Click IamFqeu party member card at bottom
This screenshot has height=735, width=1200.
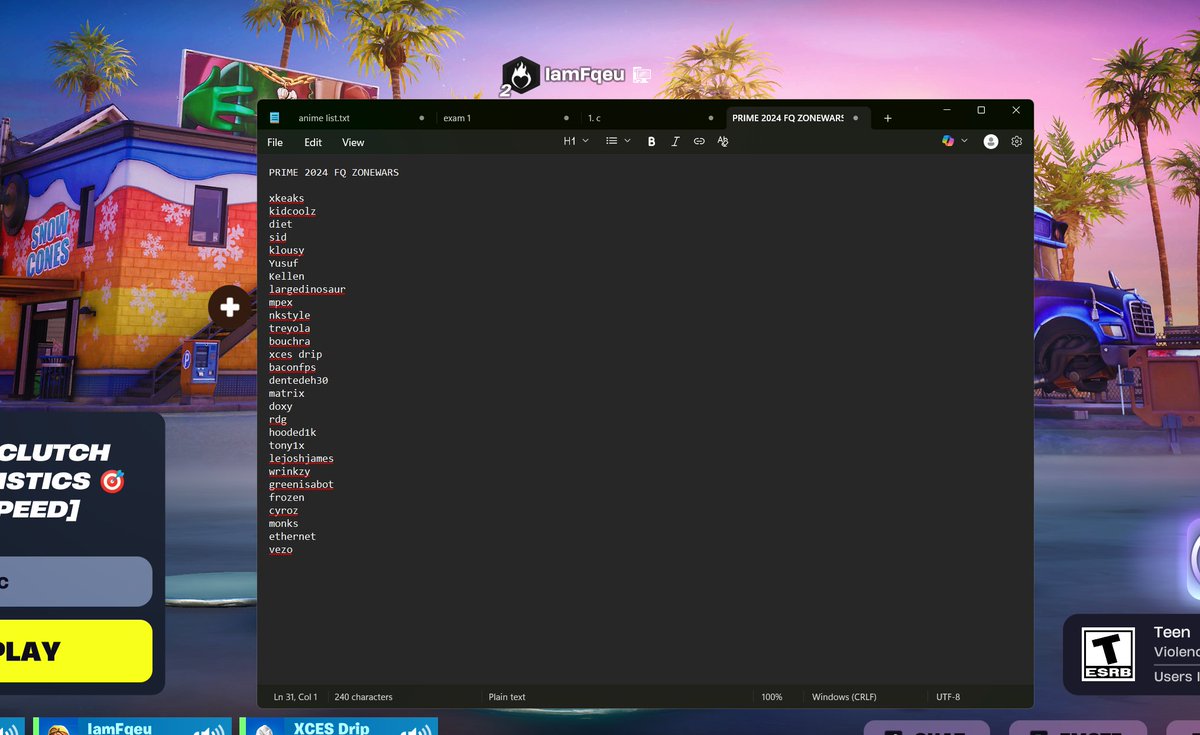click(x=132, y=727)
